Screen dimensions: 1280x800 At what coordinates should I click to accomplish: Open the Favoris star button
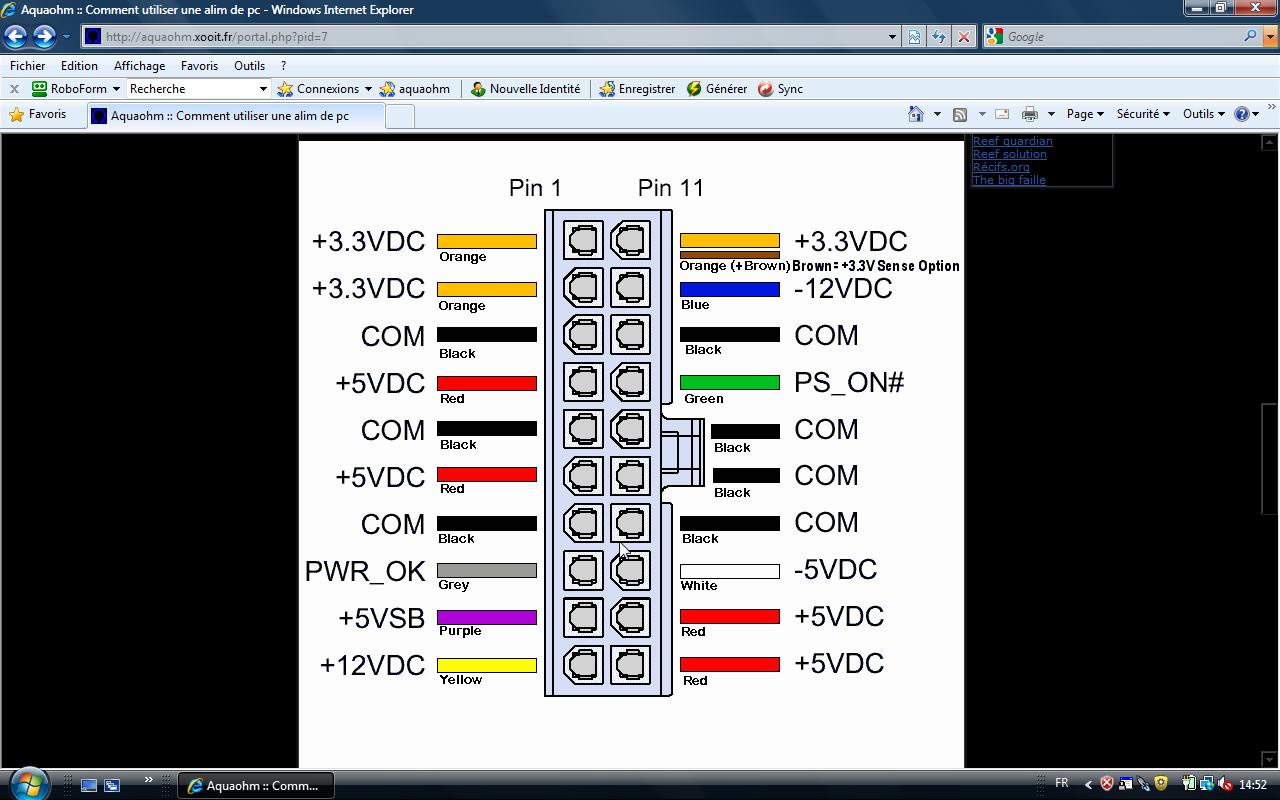(38, 115)
